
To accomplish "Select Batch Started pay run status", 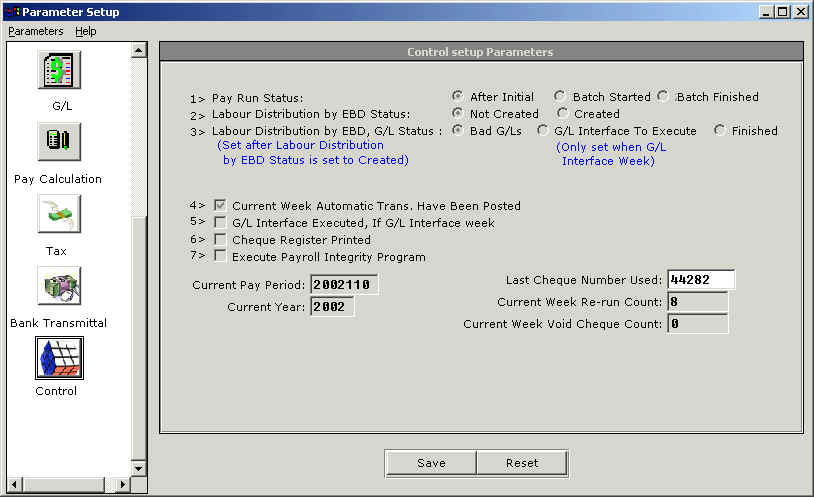I will 560,97.
